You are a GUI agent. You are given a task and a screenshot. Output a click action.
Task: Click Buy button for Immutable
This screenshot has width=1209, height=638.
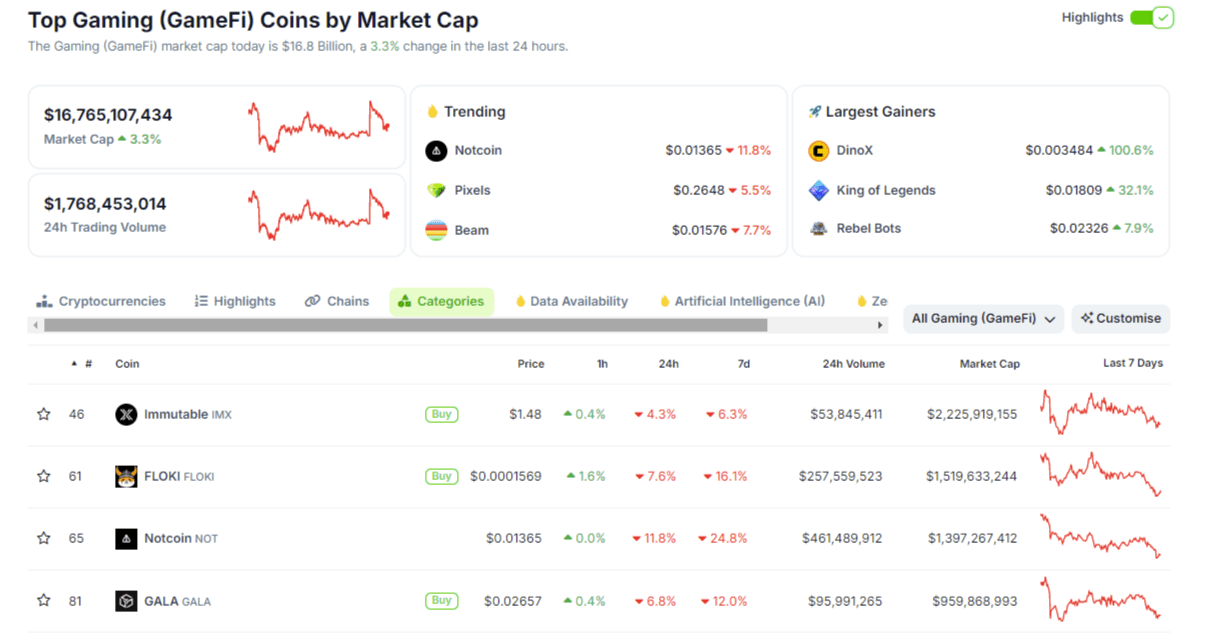tap(441, 414)
